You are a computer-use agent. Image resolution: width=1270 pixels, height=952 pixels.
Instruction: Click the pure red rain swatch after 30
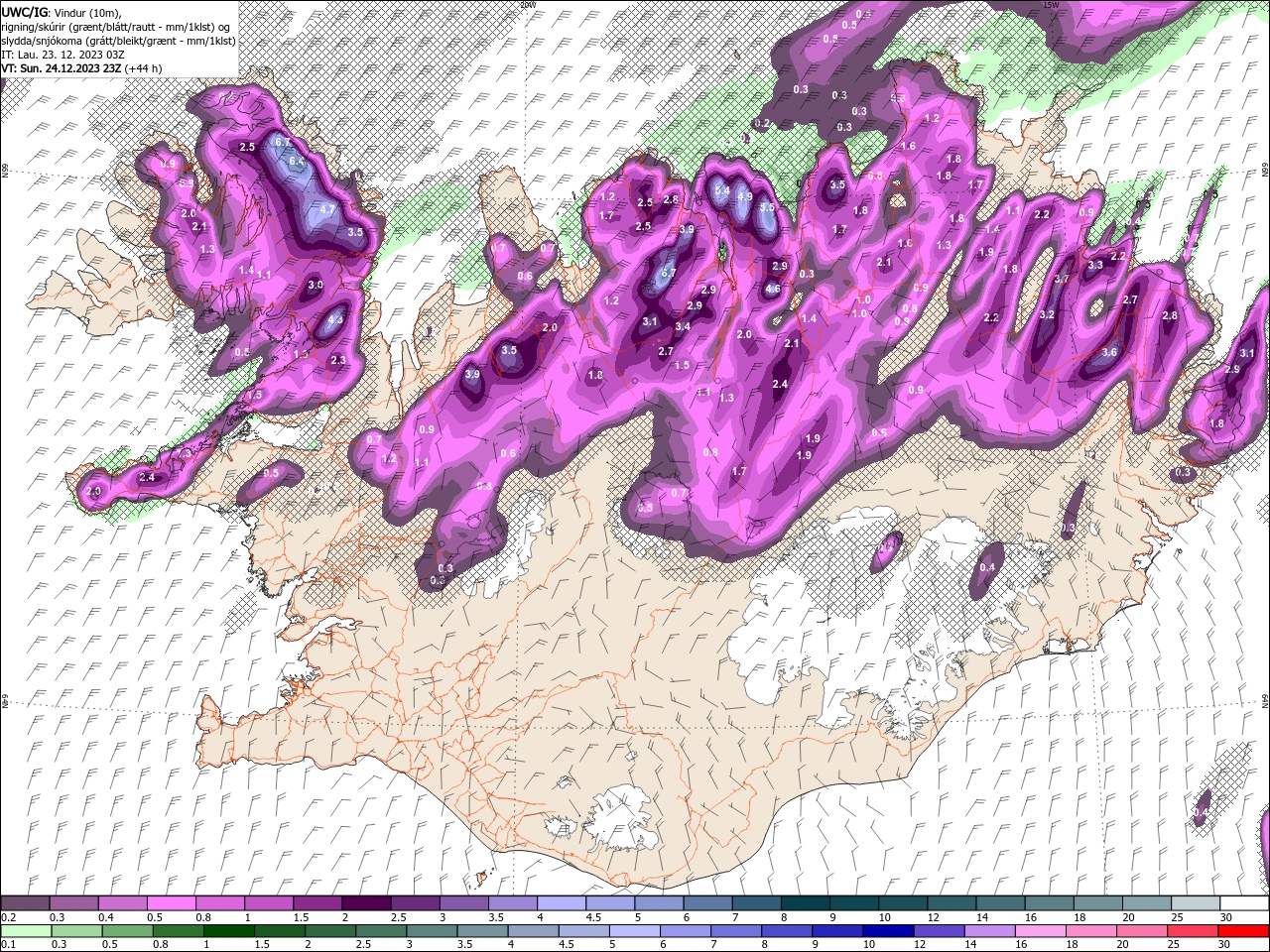[1242, 930]
